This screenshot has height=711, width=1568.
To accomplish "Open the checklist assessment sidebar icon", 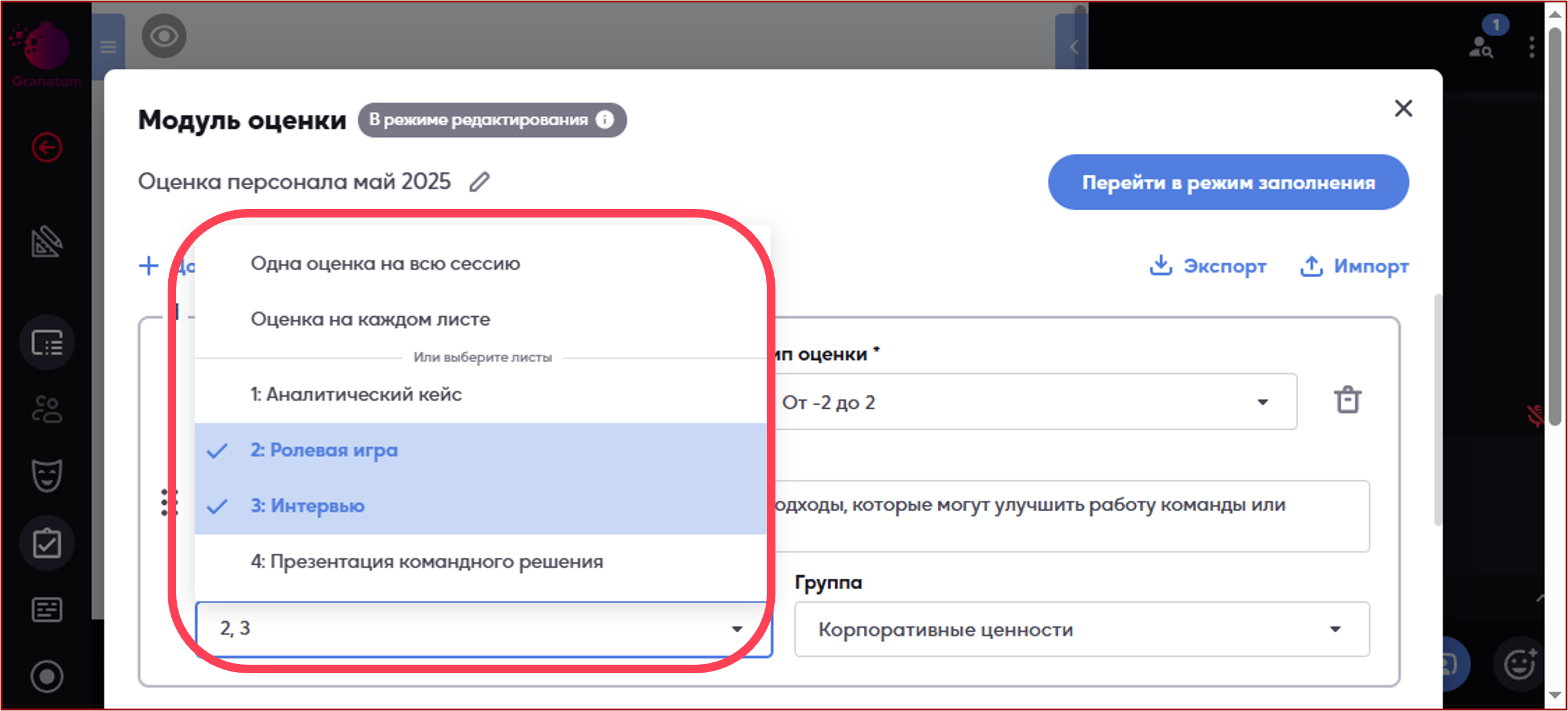I will pos(47,543).
